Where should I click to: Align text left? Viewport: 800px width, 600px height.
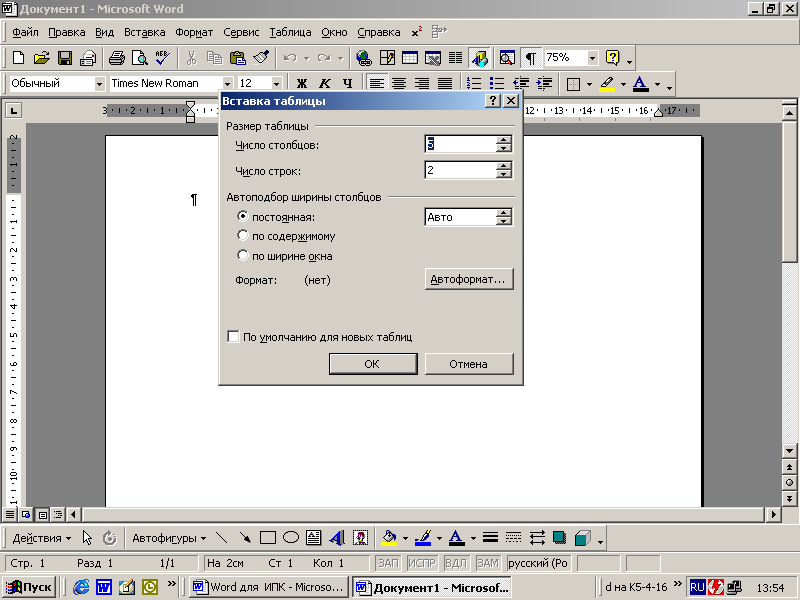pyautogui.click(x=377, y=83)
